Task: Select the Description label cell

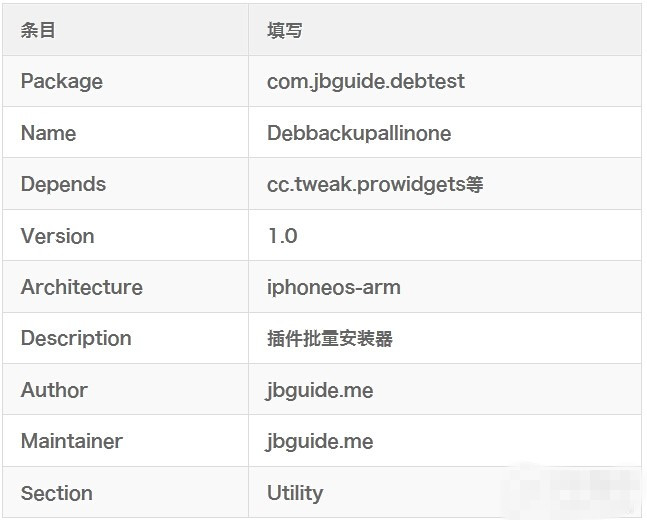Action: point(76,338)
